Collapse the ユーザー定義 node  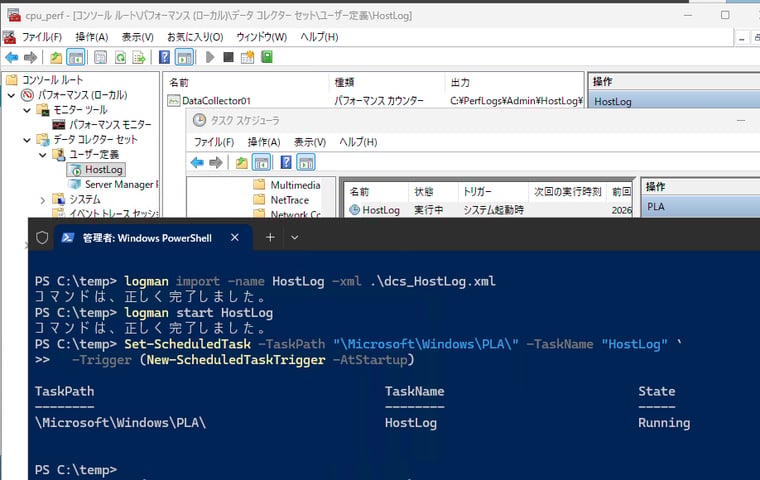pos(42,155)
